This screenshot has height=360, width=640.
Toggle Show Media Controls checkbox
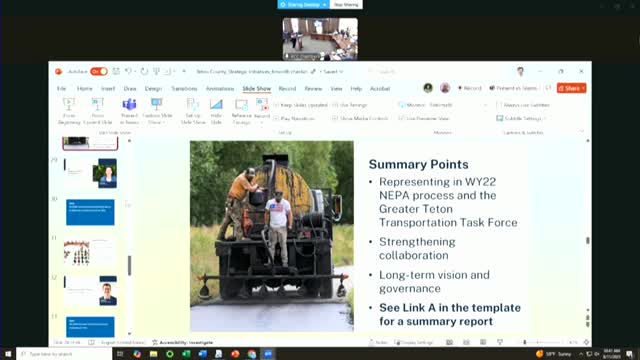pos(335,118)
